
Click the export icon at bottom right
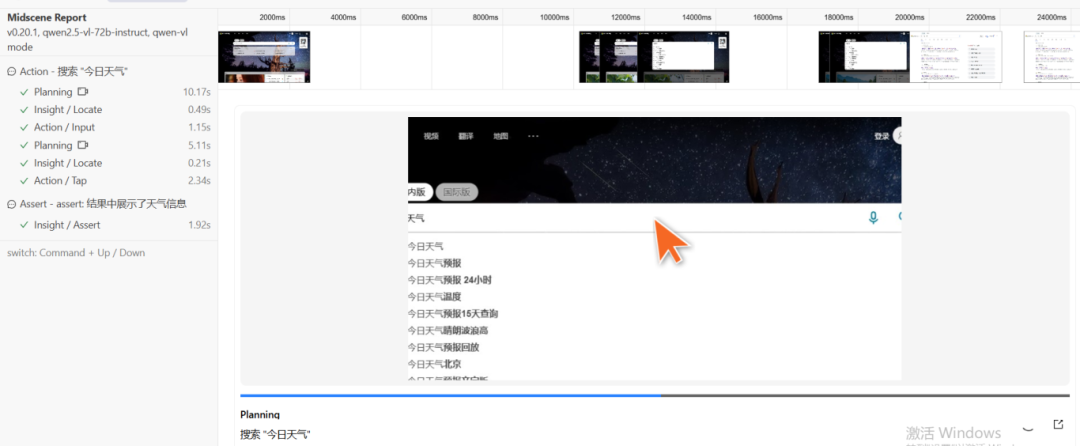coord(1059,424)
